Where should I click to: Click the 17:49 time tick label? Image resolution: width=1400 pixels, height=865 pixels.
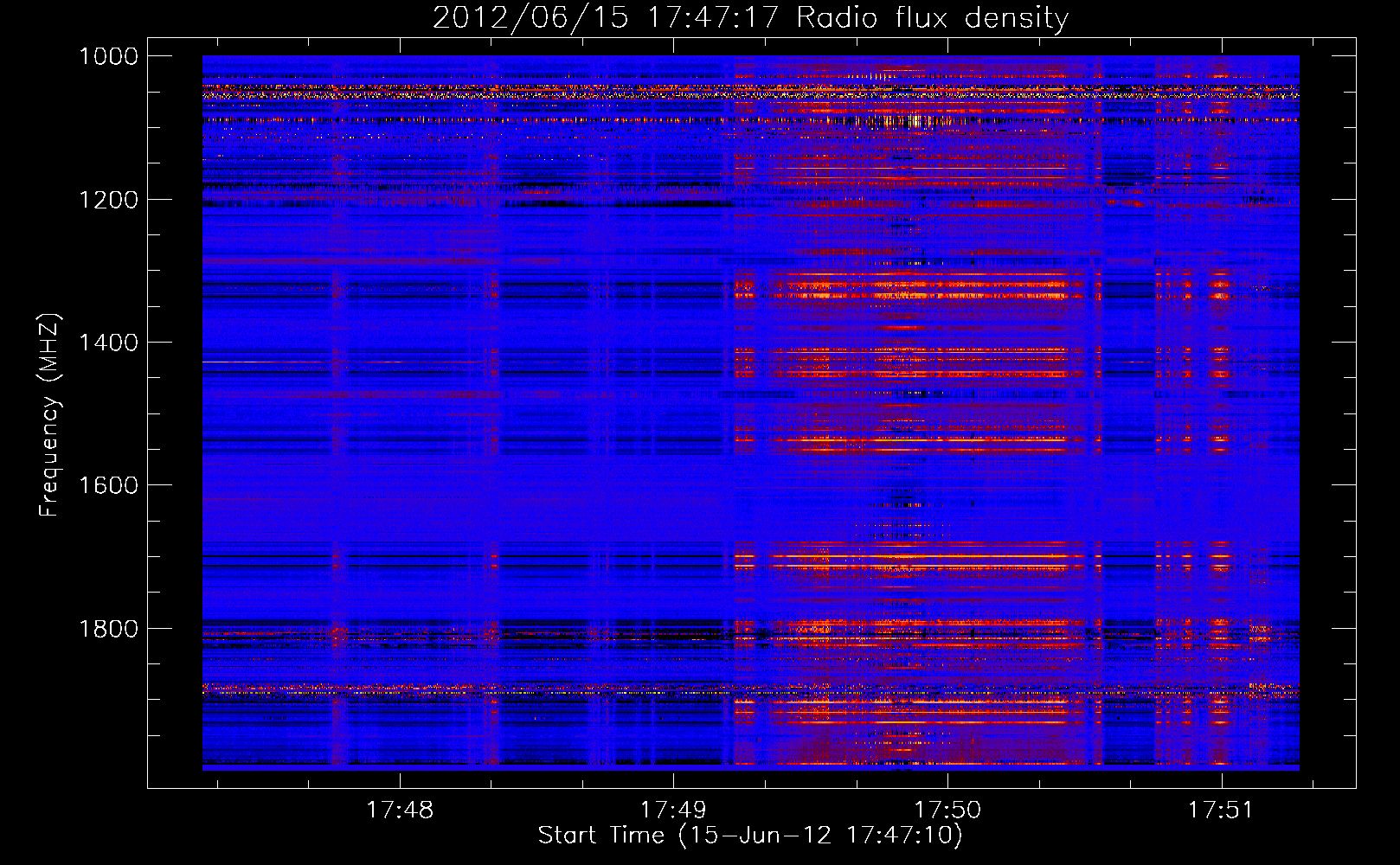coord(673,810)
